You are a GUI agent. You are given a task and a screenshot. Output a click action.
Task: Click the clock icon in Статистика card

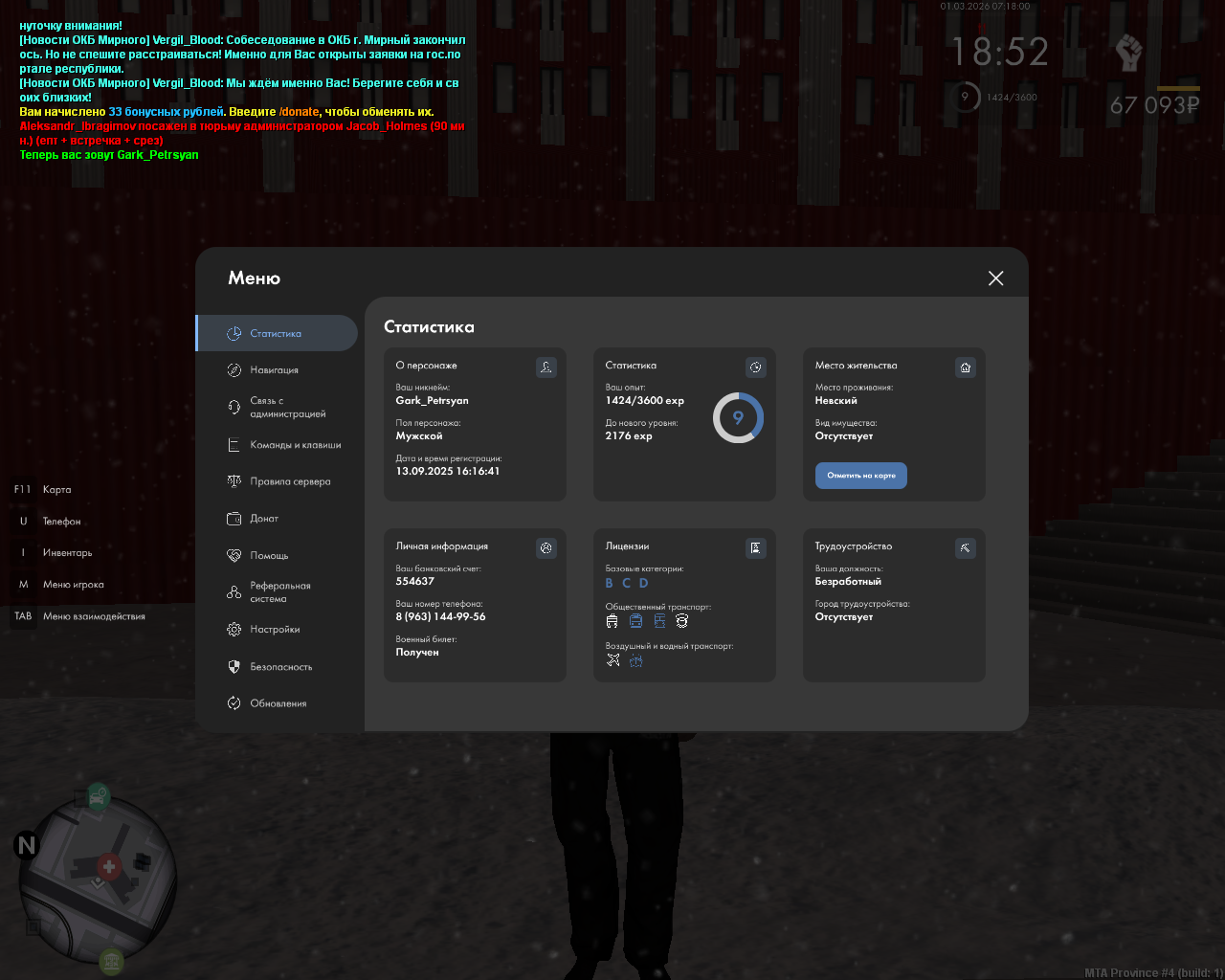click(755, 367)
